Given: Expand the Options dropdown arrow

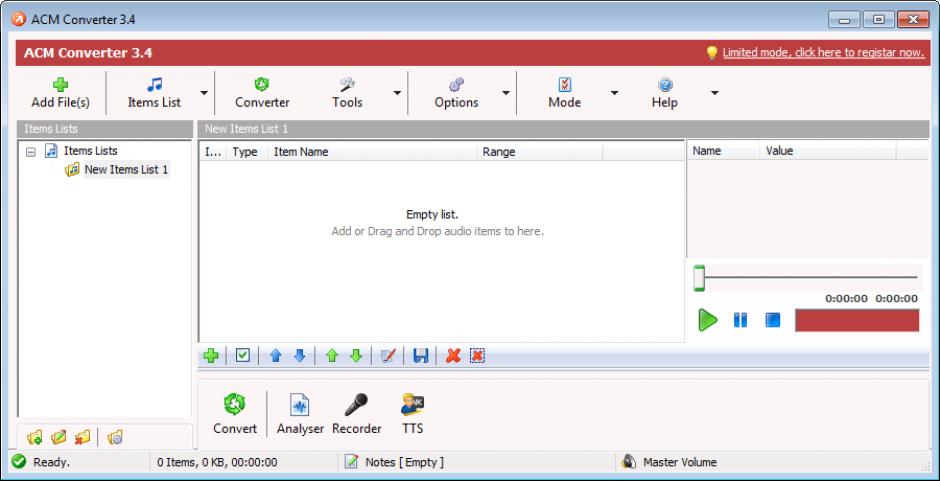Looking at the screenshot, I should 506,93.
